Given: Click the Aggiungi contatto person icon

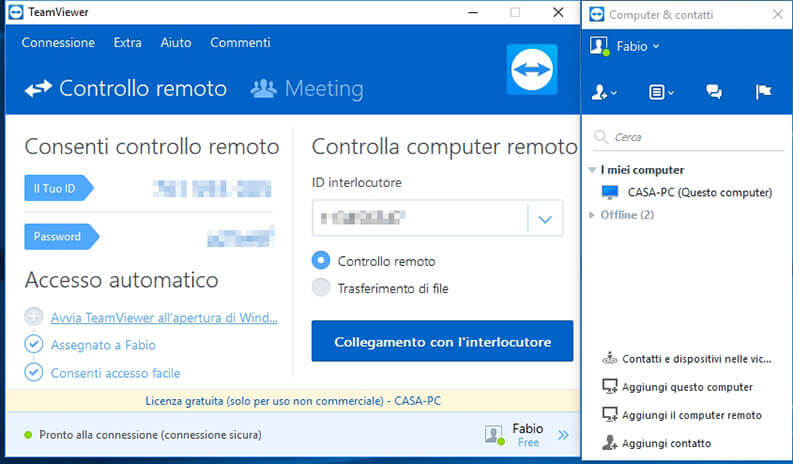Looking at the screenshot, I should 609,443.
